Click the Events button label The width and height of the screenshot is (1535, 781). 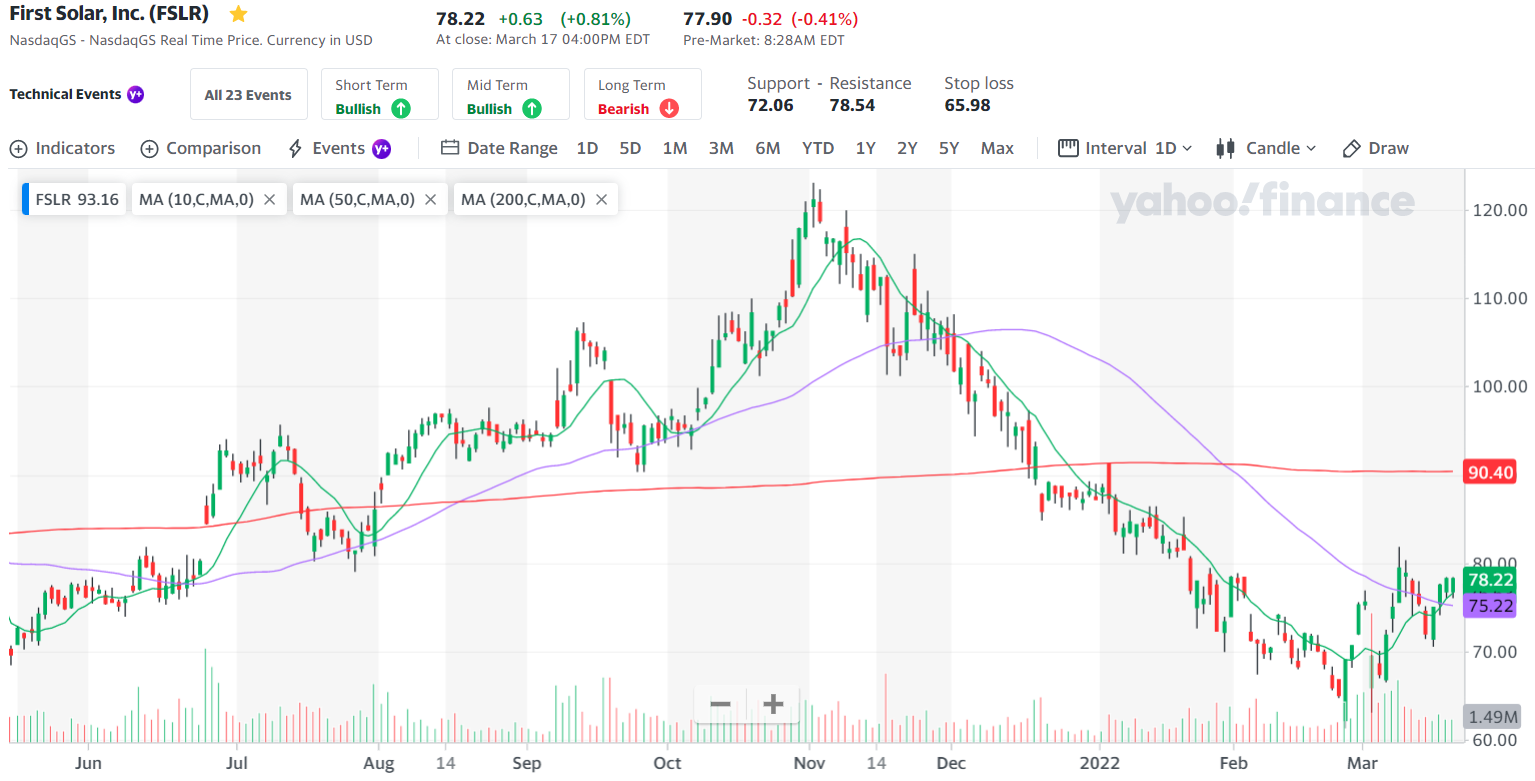[x=339, y=148]
